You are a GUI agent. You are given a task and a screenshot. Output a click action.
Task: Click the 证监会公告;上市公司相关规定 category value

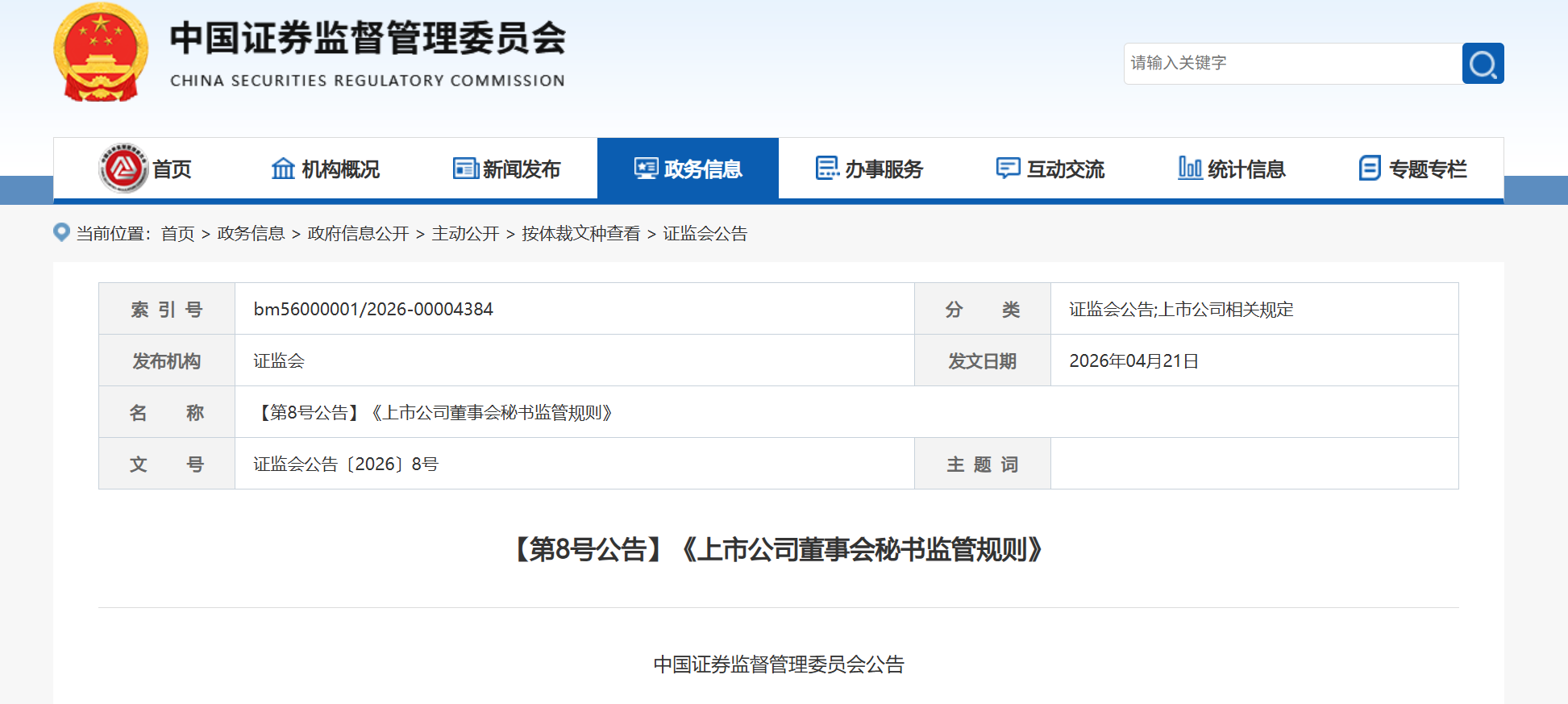(1181, 309)
